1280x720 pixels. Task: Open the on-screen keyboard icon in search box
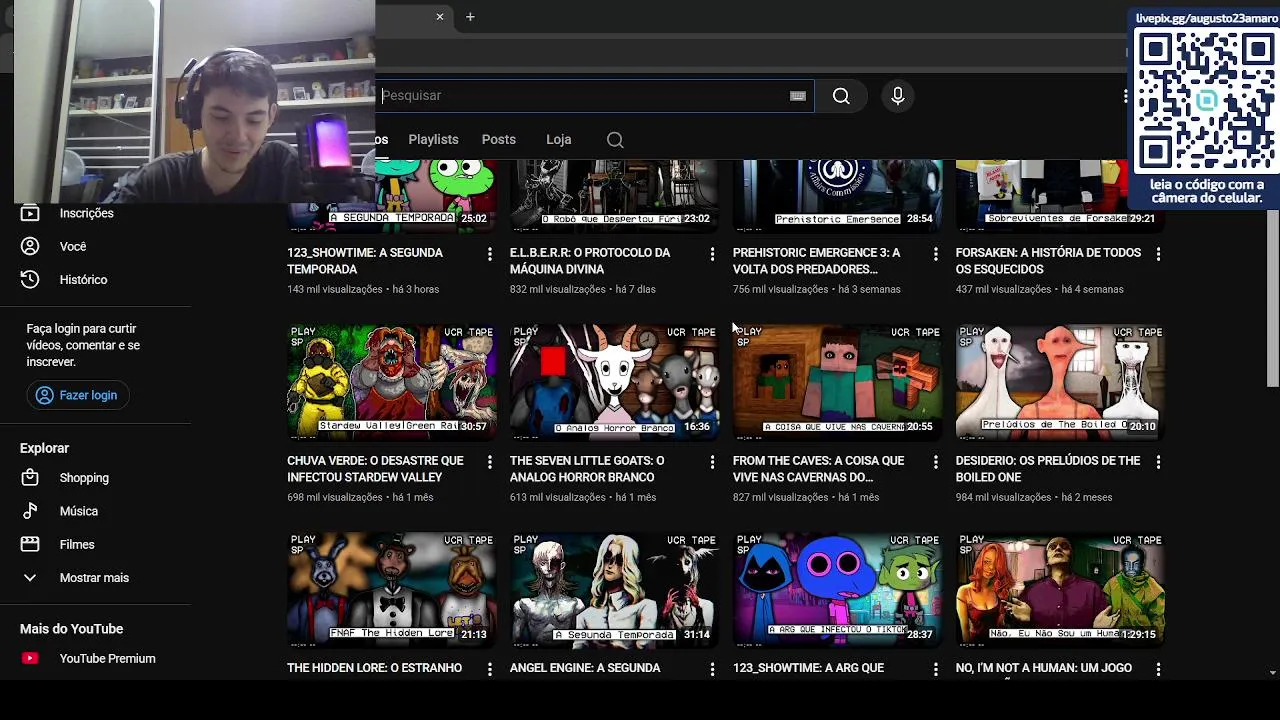click(x=797, y=96)
